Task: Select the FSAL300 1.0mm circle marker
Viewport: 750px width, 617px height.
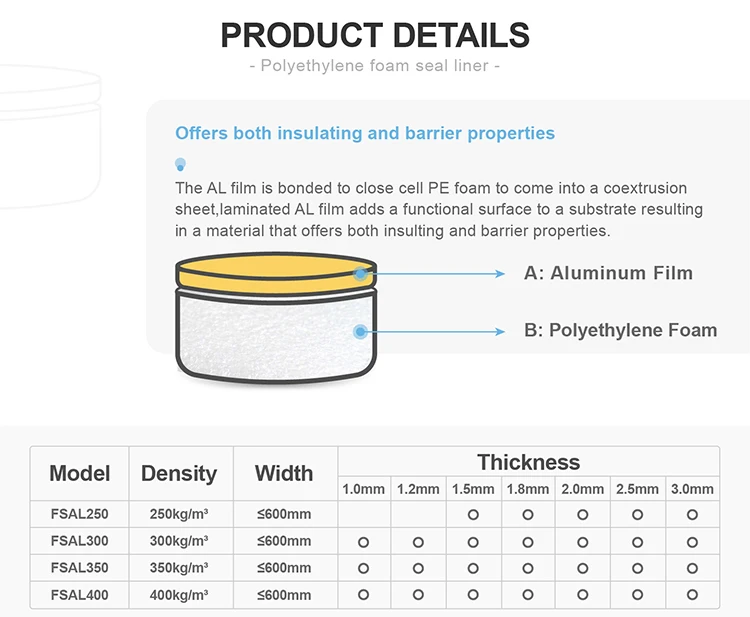Action: (x=364, y=542)
